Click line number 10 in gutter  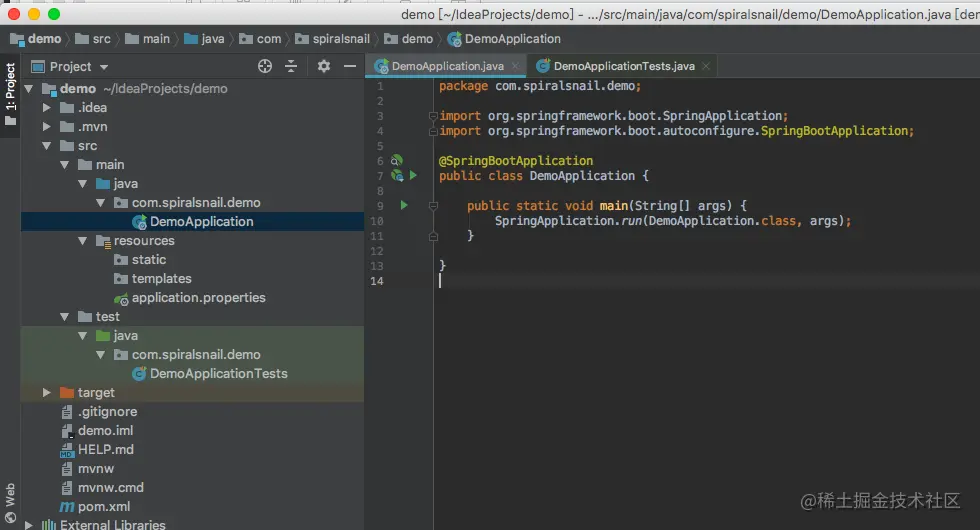[x=377, y=221]
